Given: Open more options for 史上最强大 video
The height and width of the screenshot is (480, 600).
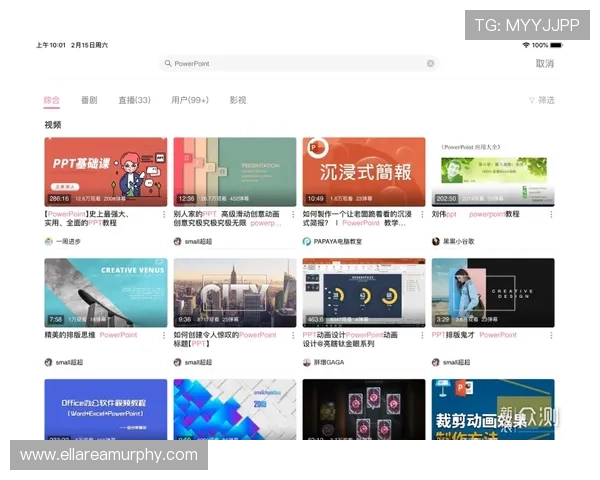Looking at the screenshot, I should (164, 214).
